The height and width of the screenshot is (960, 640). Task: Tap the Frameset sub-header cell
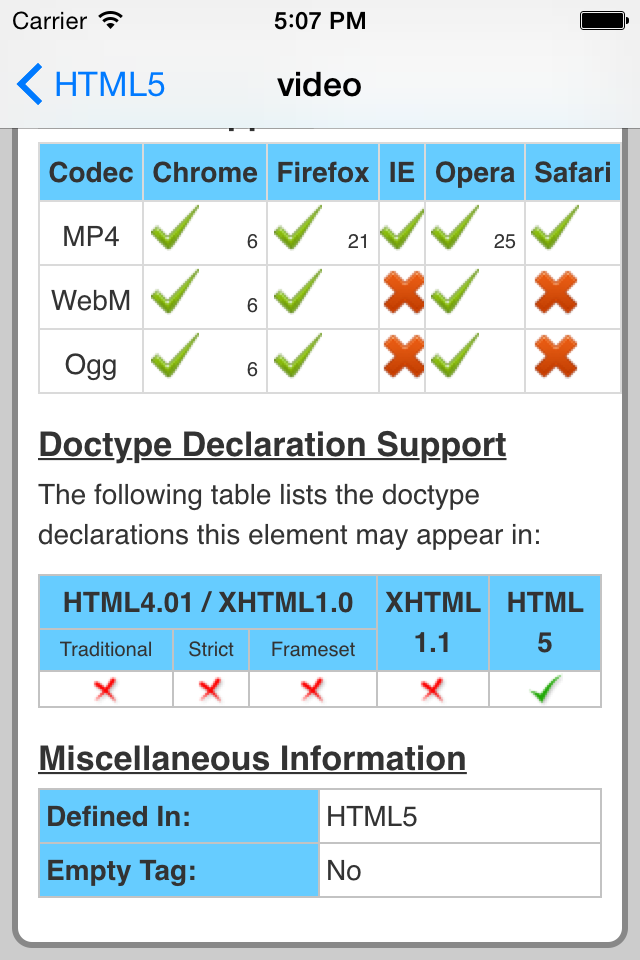[x=312, y=649]
